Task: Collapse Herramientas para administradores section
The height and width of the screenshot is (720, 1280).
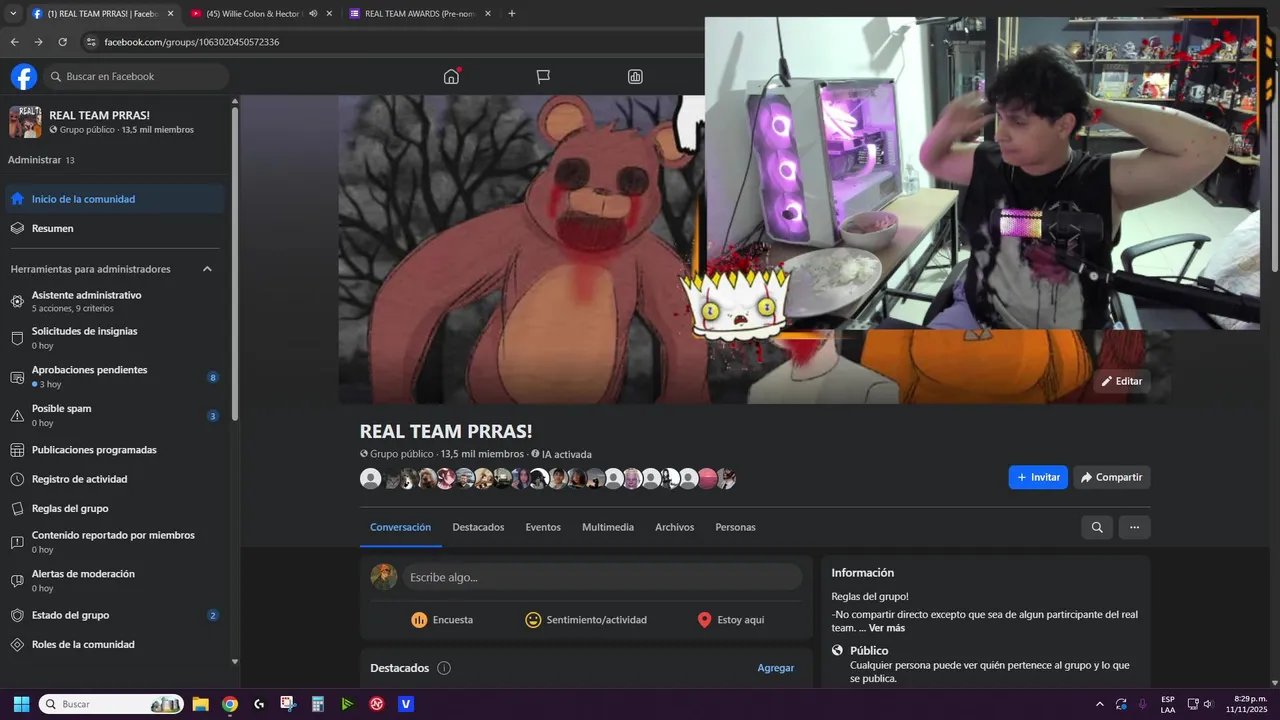Action: pyautogui.click(x=207, y=269)
